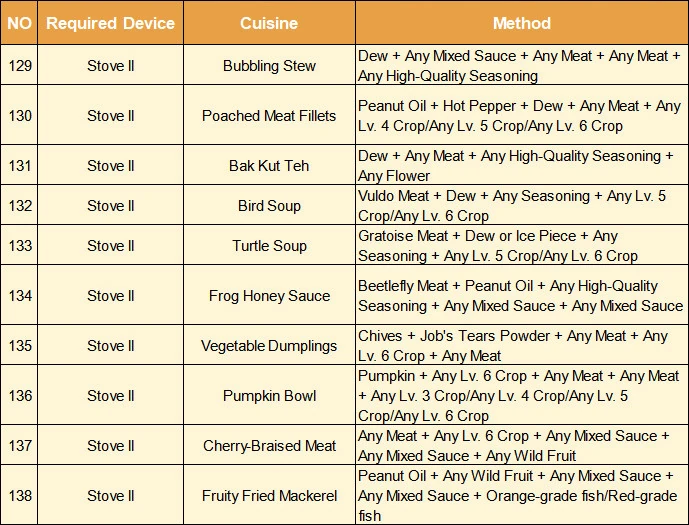Select the Poached Meat Fillets cell
The width and height of the screenshot is (689, 525).
pos(269,116)
